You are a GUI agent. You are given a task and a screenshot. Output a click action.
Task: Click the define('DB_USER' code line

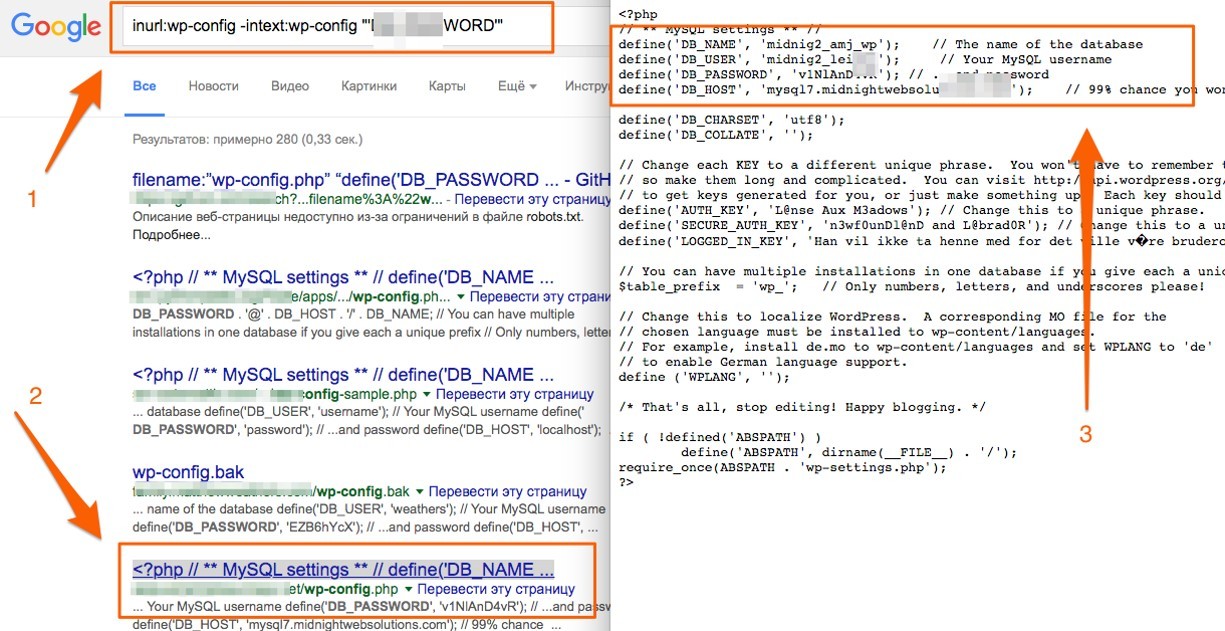click(865, 59)
